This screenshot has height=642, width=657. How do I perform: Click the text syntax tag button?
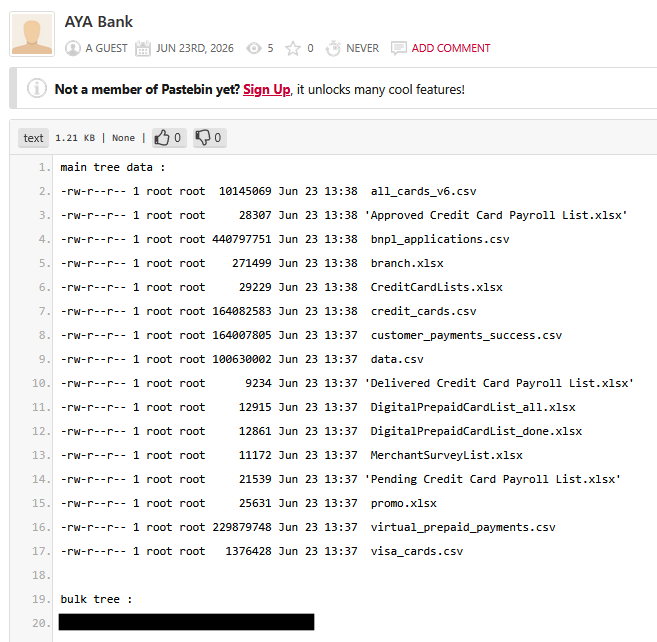(x=34, y=138)
